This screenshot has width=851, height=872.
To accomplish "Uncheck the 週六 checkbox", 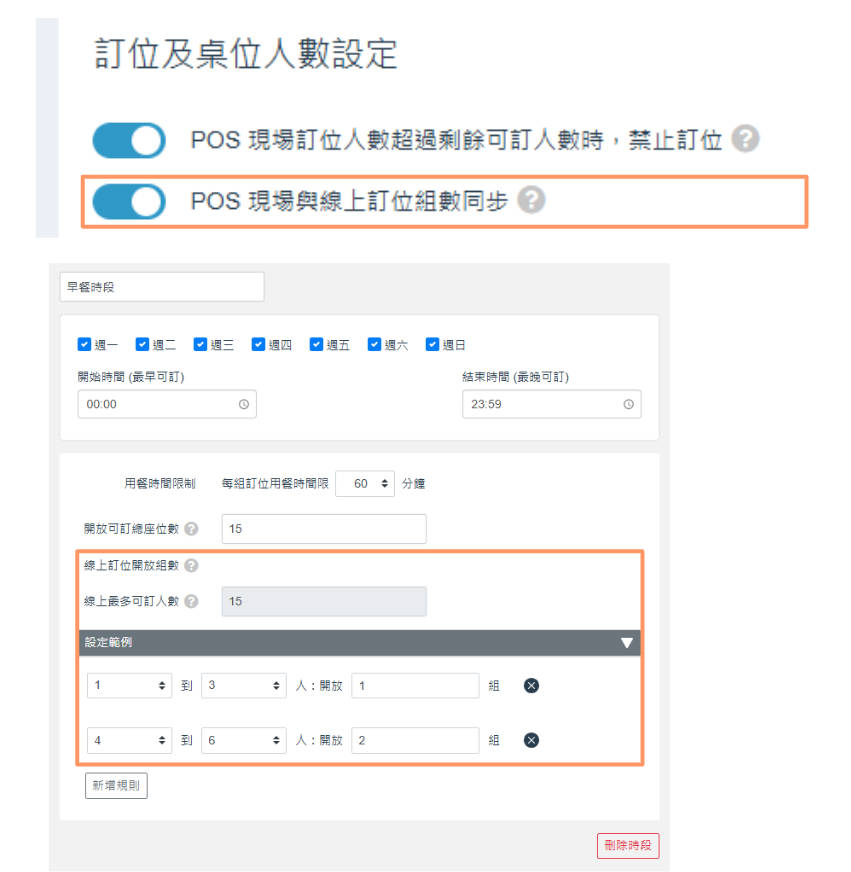I will point(374,345).
